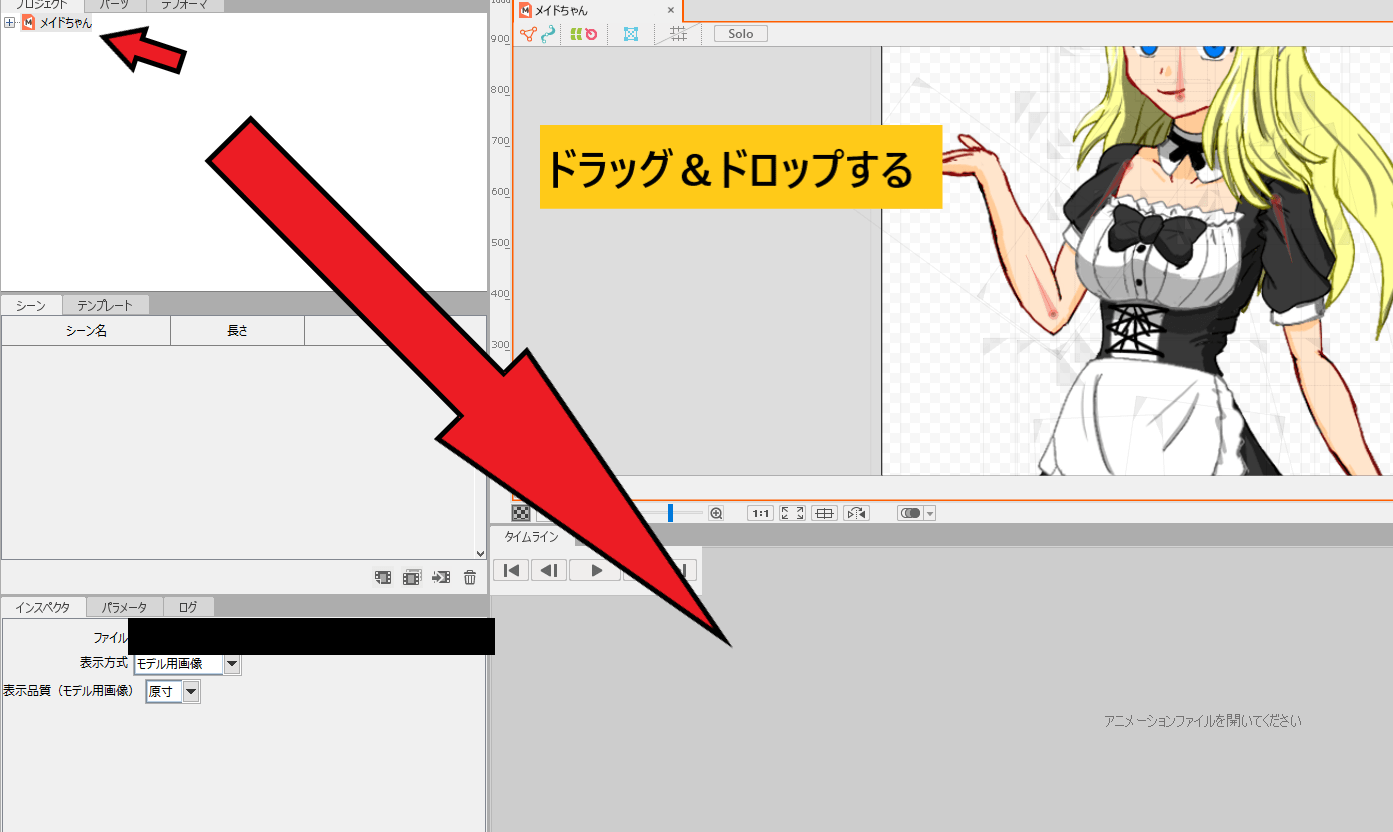The height and width of the screenshot is (832, 1393).
Task: Enable Solo display mode
Action: [x=739, y=33]
